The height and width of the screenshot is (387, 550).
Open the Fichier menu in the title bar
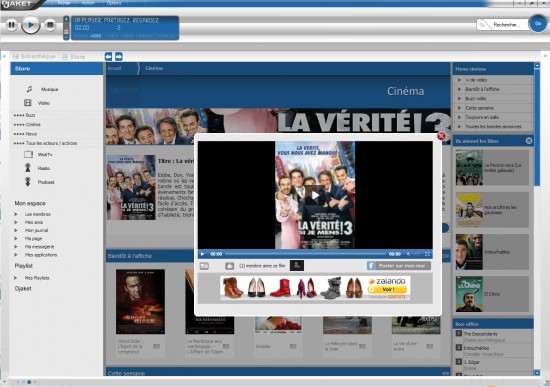[63, 3]
